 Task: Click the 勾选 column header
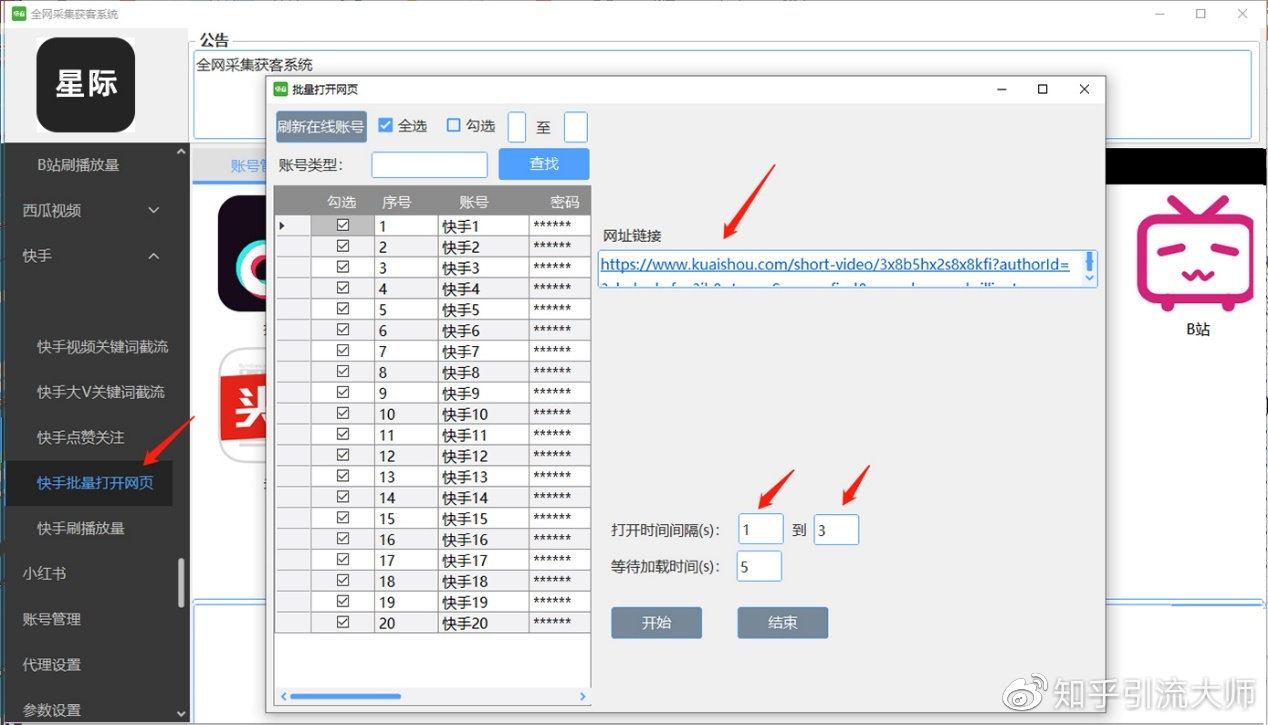[342, 201]
